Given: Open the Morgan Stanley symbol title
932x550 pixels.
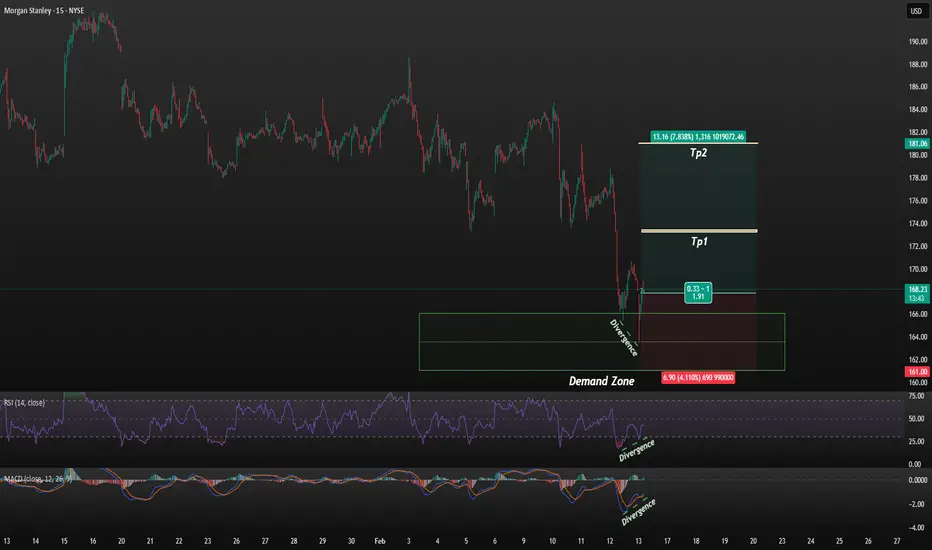Looking at the screenshot, I should pos(44,11).
